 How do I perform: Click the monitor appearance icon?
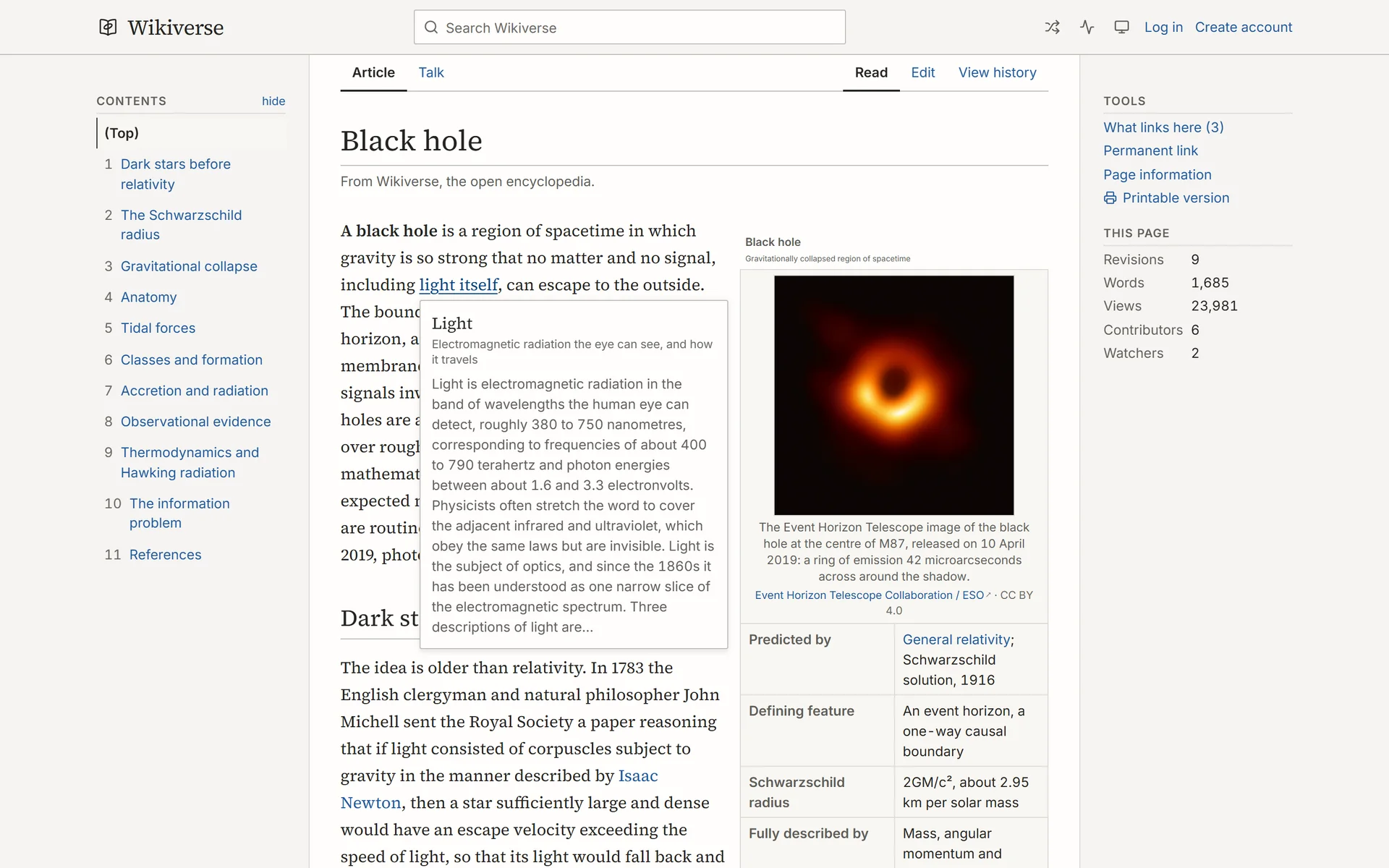(x=1121, y=27)
